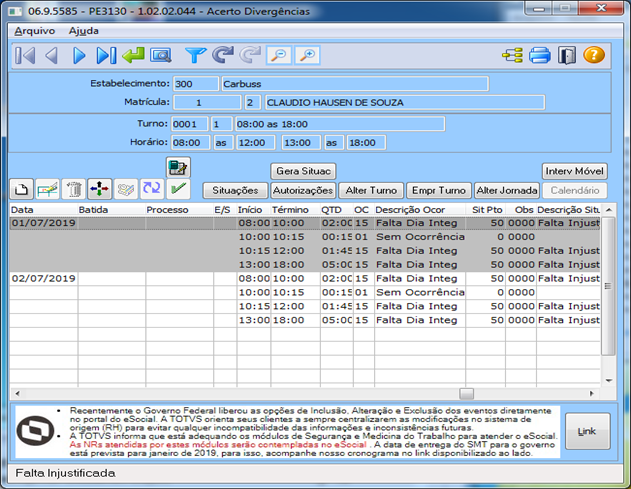The image size is (631, 489).
Task: Select first Sem Ocorrência row under 01/07/2019
Action: pyautogui.click(x=305, y=237)
